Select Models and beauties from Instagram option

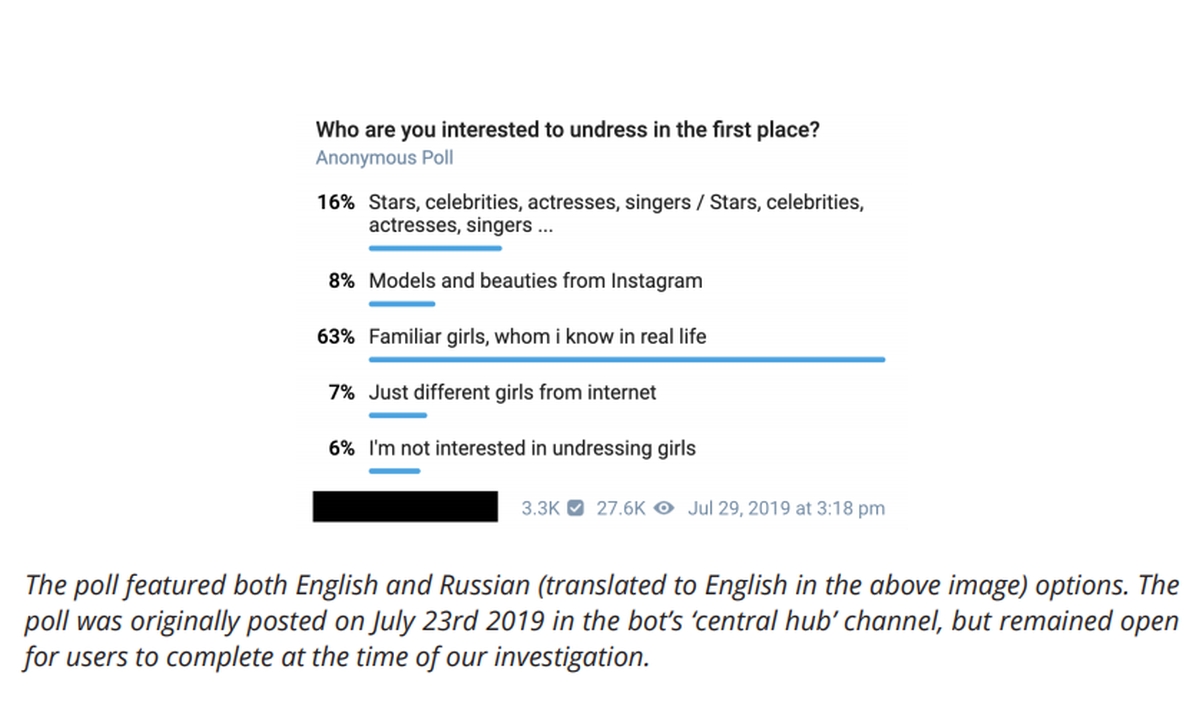coord(535,281)
